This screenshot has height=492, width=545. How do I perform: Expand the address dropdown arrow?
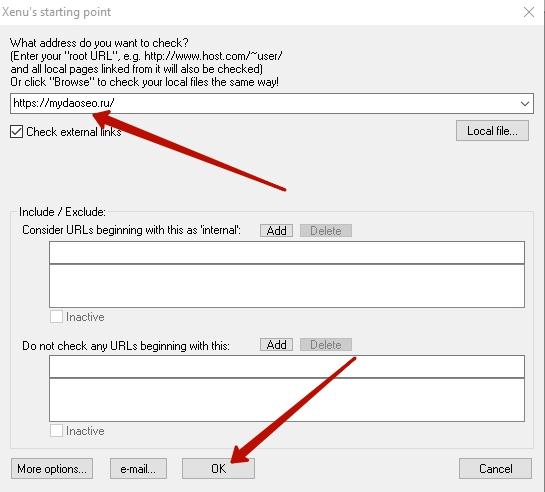(x=525, y=104)
